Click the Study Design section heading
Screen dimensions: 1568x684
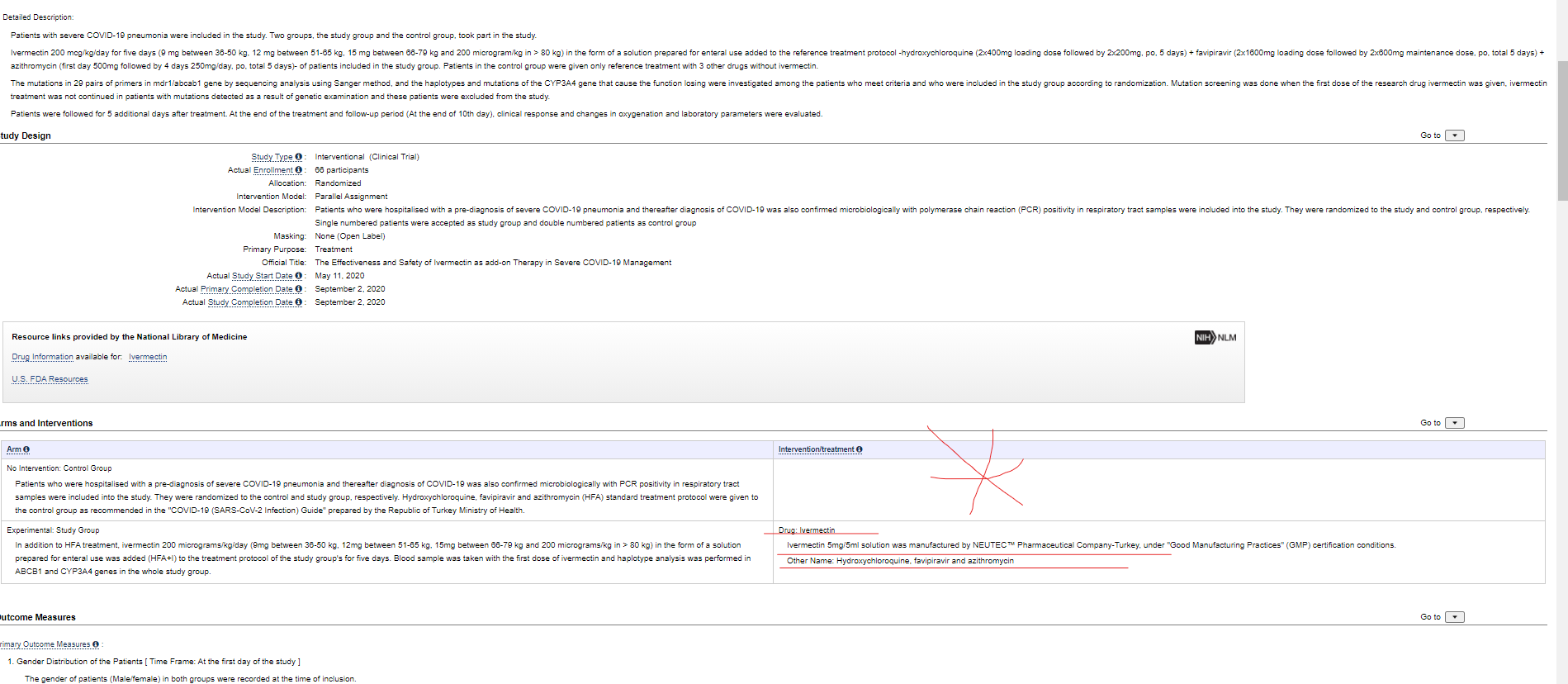tap(26, 135)
